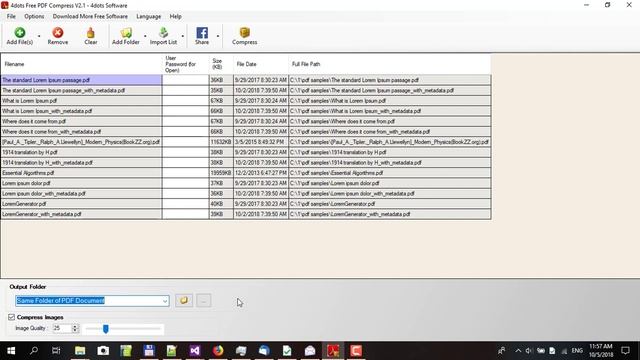Click the Size (KB) column header
640x360 pixels.
click(x=221, y=64)
